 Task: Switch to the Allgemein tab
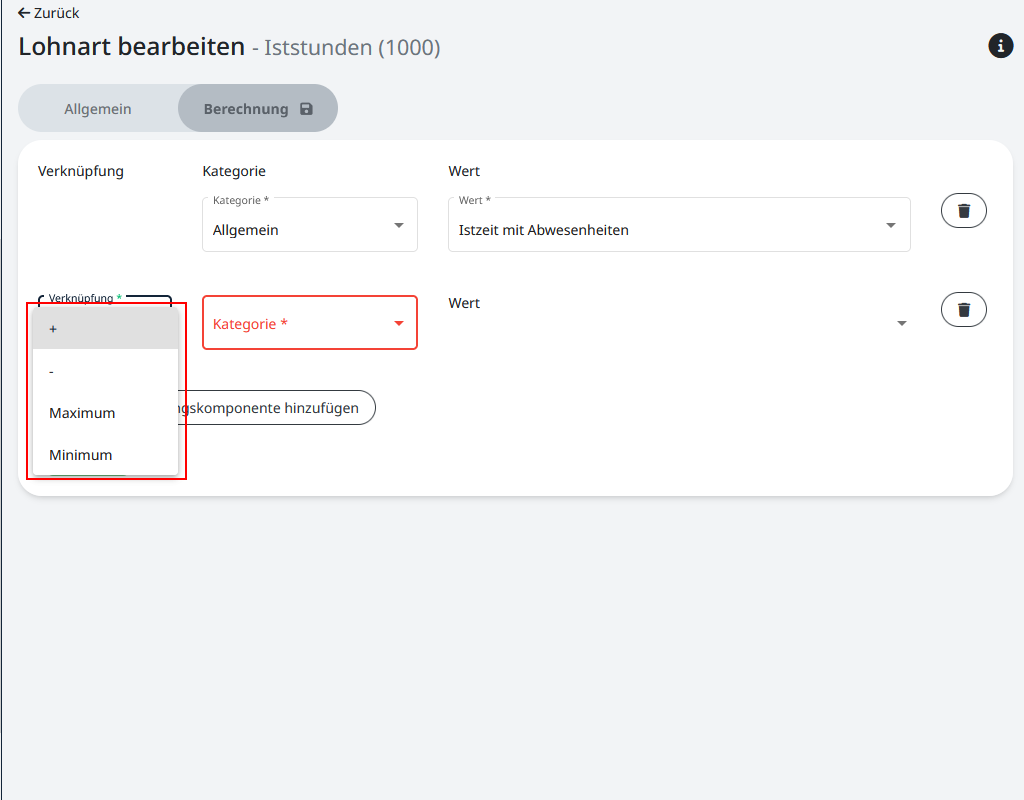pyautogui.click(x=98, y=109)
